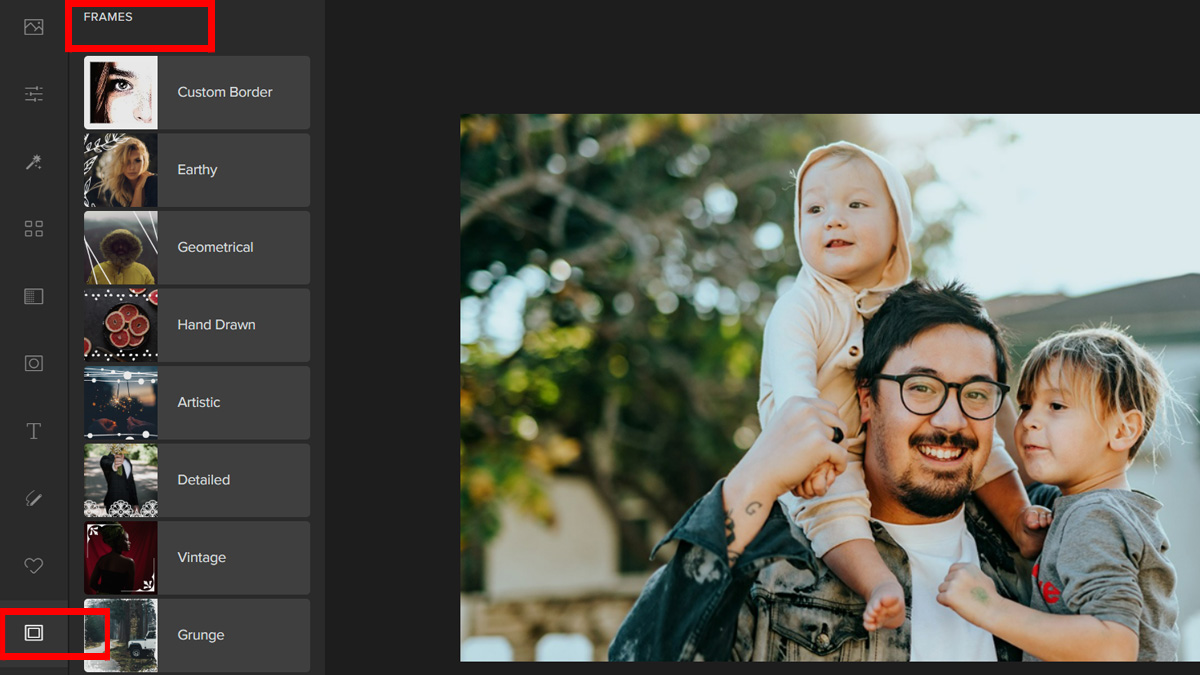Choose the Detailed frames label

pyautogui.click(x=204, y=480)
